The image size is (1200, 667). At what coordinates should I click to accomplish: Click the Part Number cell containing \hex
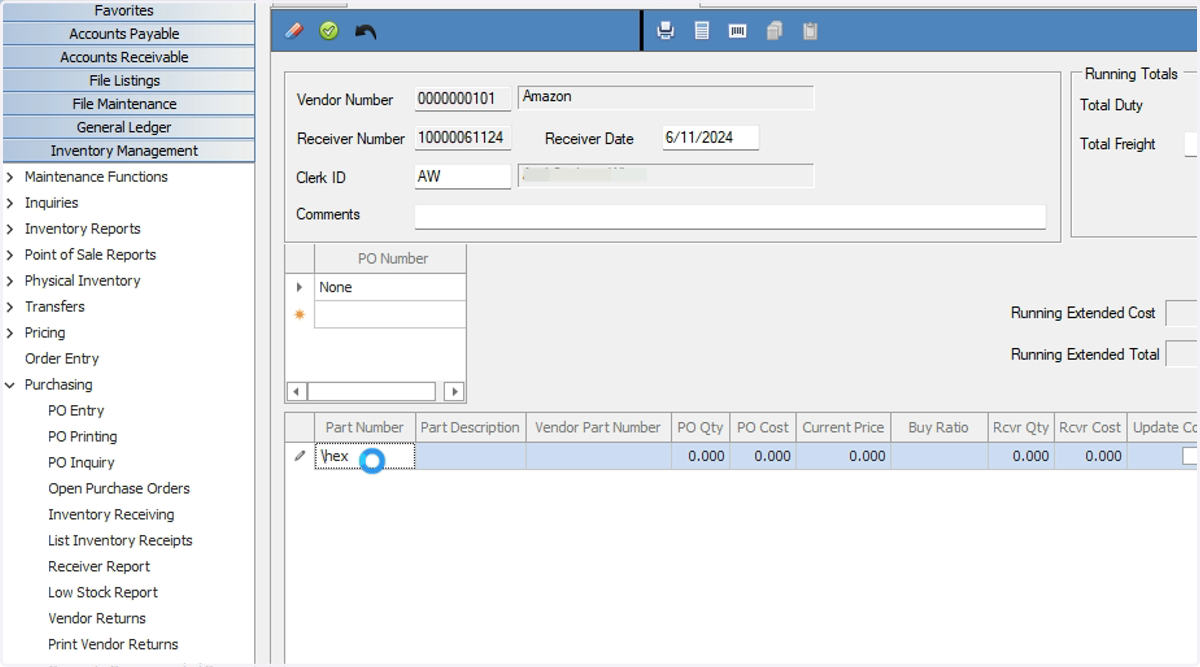pyautogui.click(x=365, y=456)
